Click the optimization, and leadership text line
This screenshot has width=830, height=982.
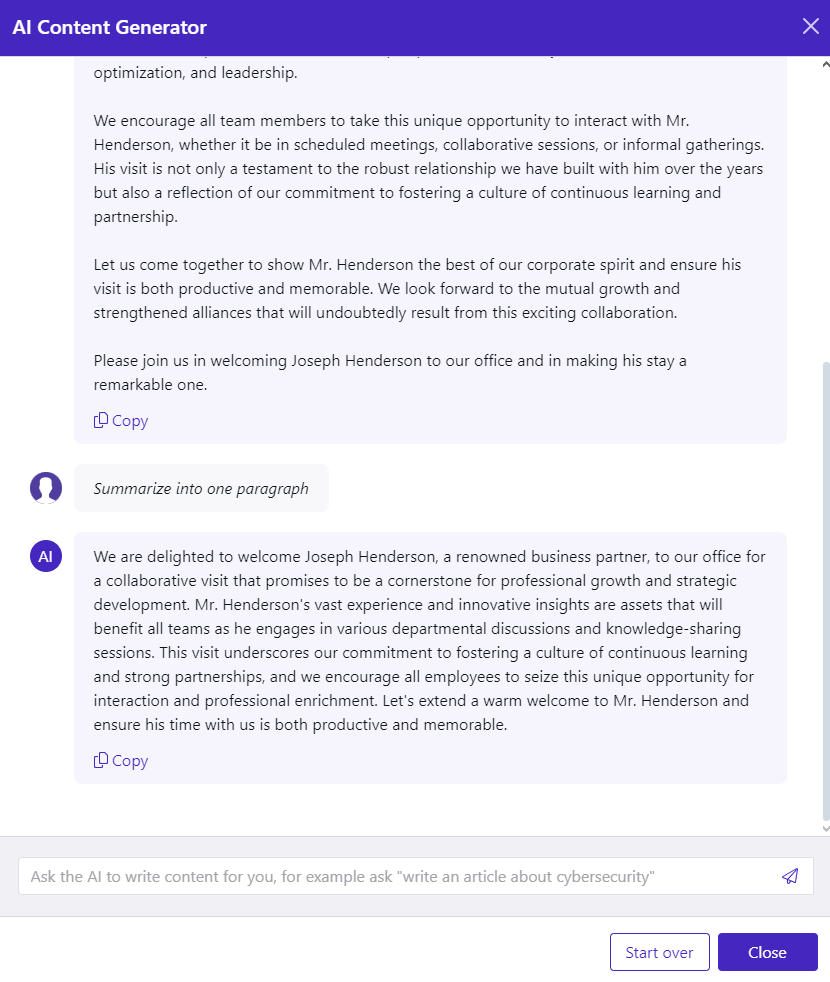(195, 73)
